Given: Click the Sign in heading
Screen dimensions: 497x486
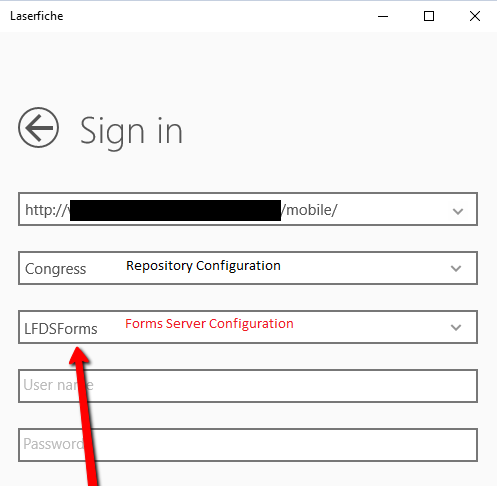Looking at the screenshot, I should pos(131,132).
